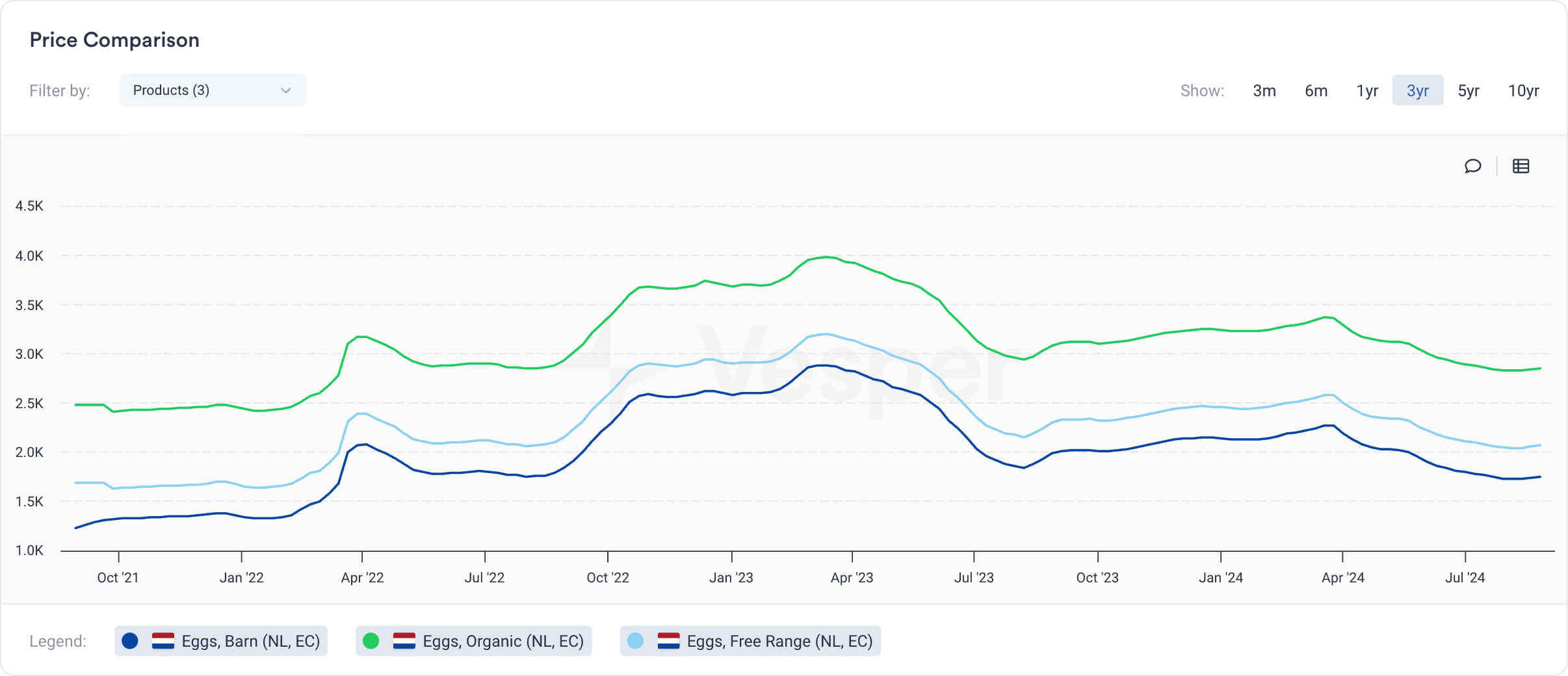
Task: Click the light blue Free Range dot
Action: coord(636,641)
